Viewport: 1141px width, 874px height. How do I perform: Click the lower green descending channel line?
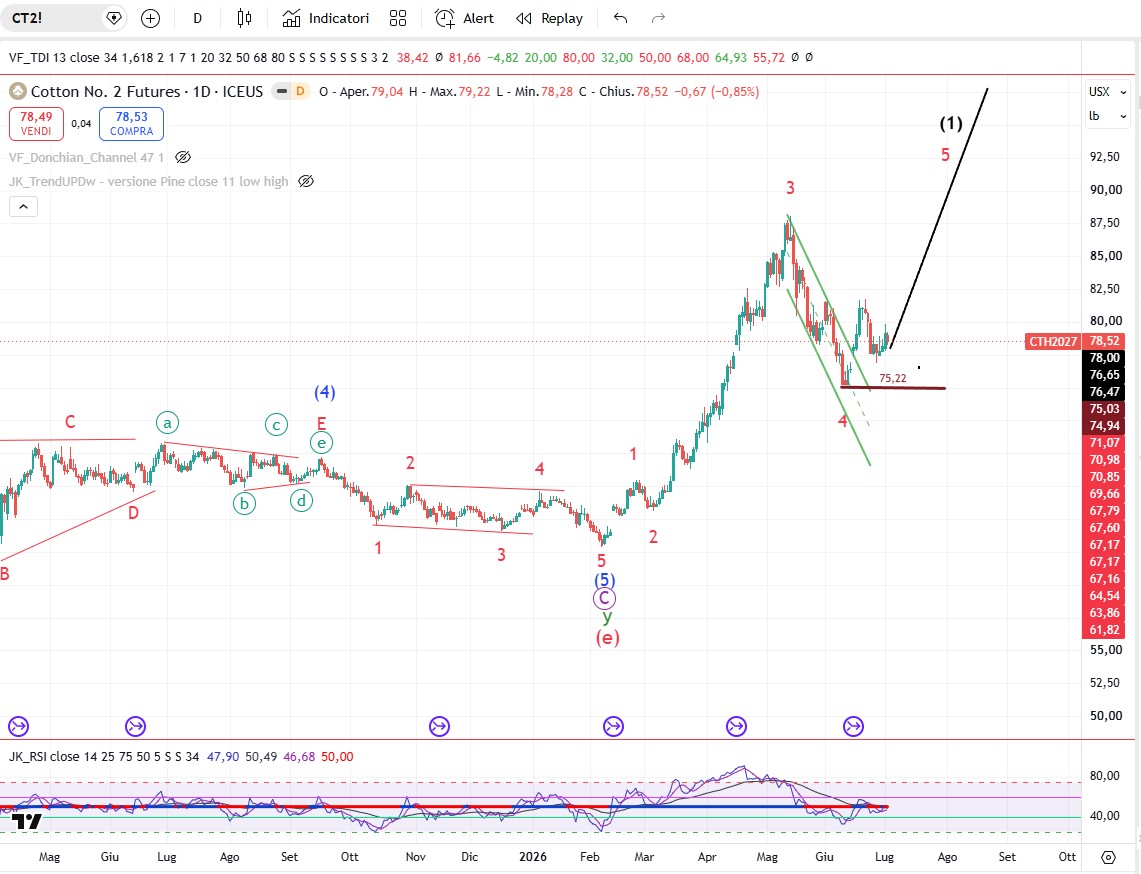829,378
